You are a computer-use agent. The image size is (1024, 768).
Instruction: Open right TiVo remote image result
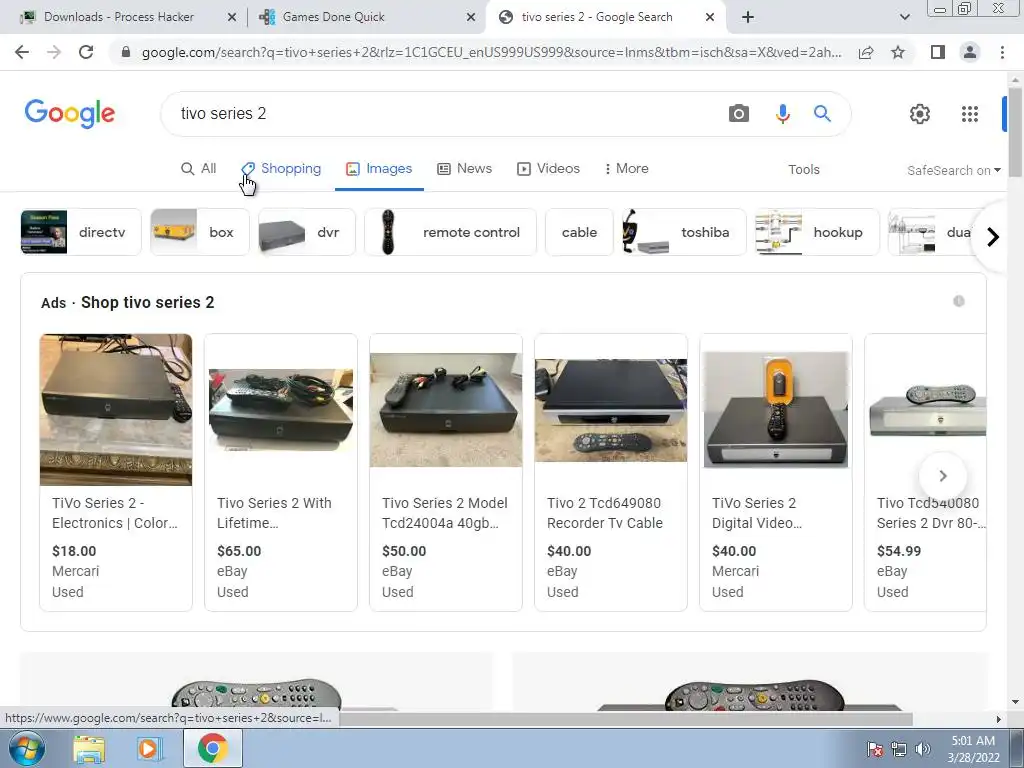pyautogui.click(x=750, y=681)
